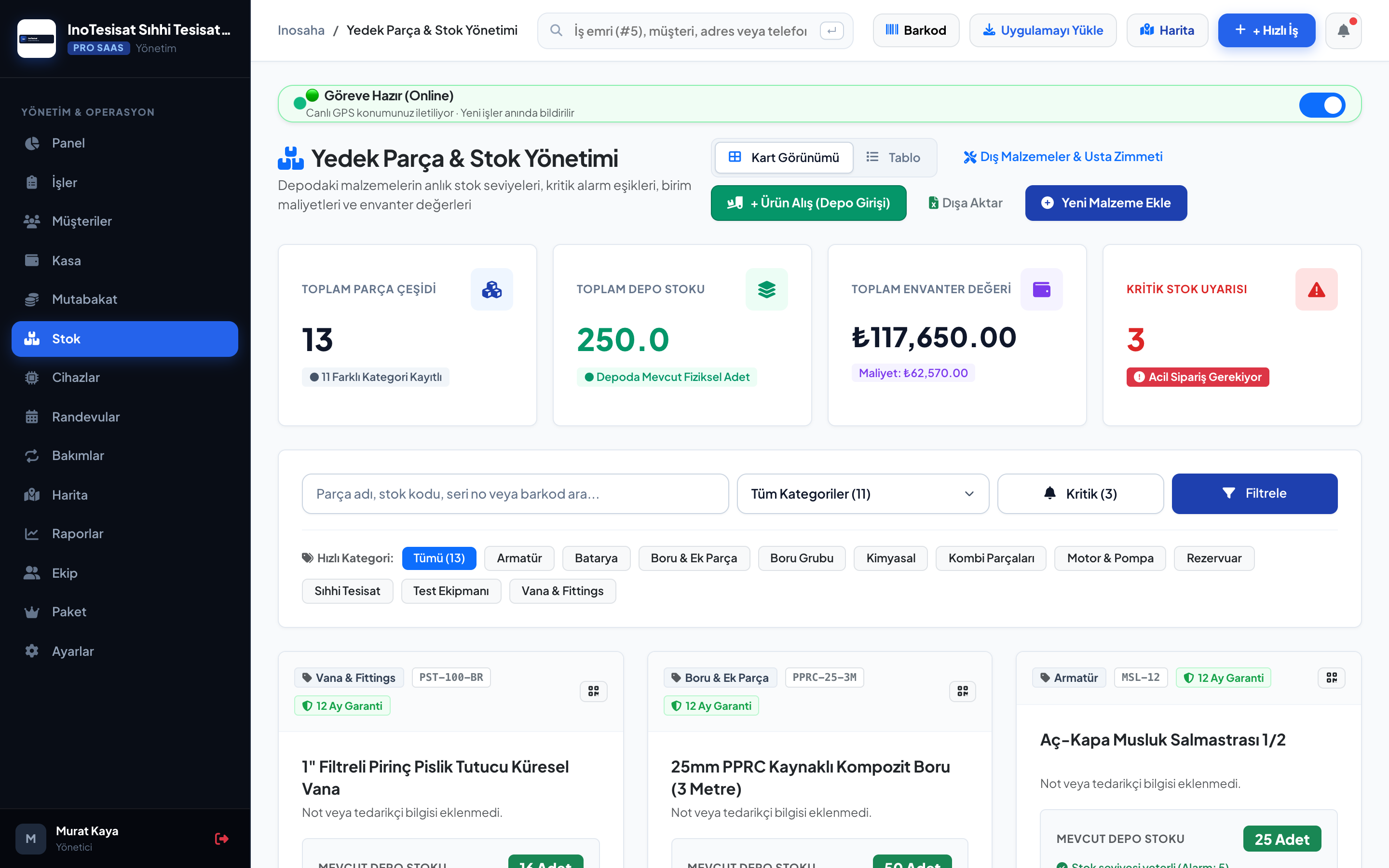The height and width of the screenshot is (868, 1389).
Task: Focus the top work order search field
Action: [694, 30]
